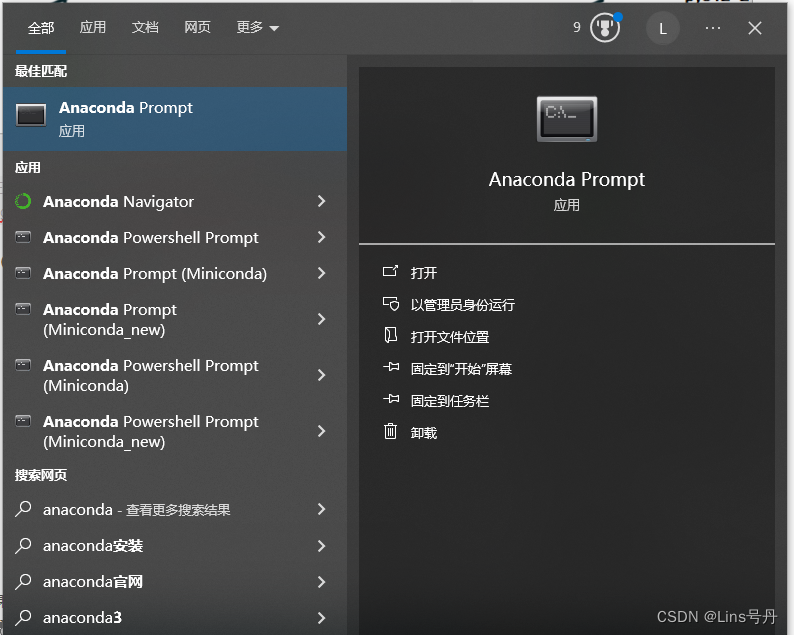Select Anaconda Powershell Prompt (Miniconda_new) result
The width and height of the screenshot is (794, 635).
coord(175,431)
